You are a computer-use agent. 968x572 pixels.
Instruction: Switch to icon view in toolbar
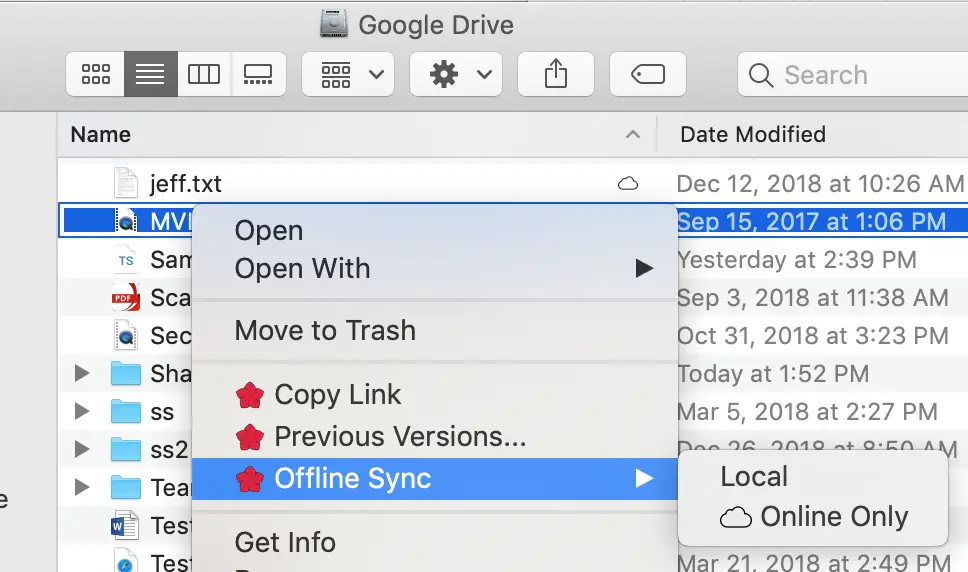[x=96, y=74]
